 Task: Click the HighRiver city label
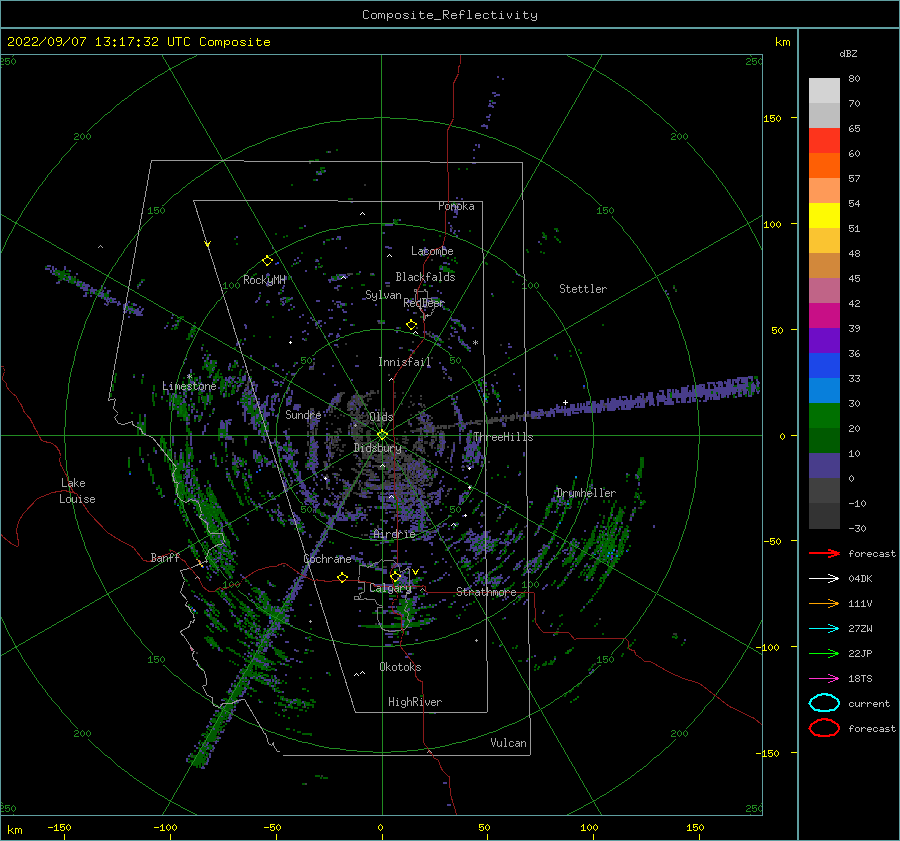[415, 702]
